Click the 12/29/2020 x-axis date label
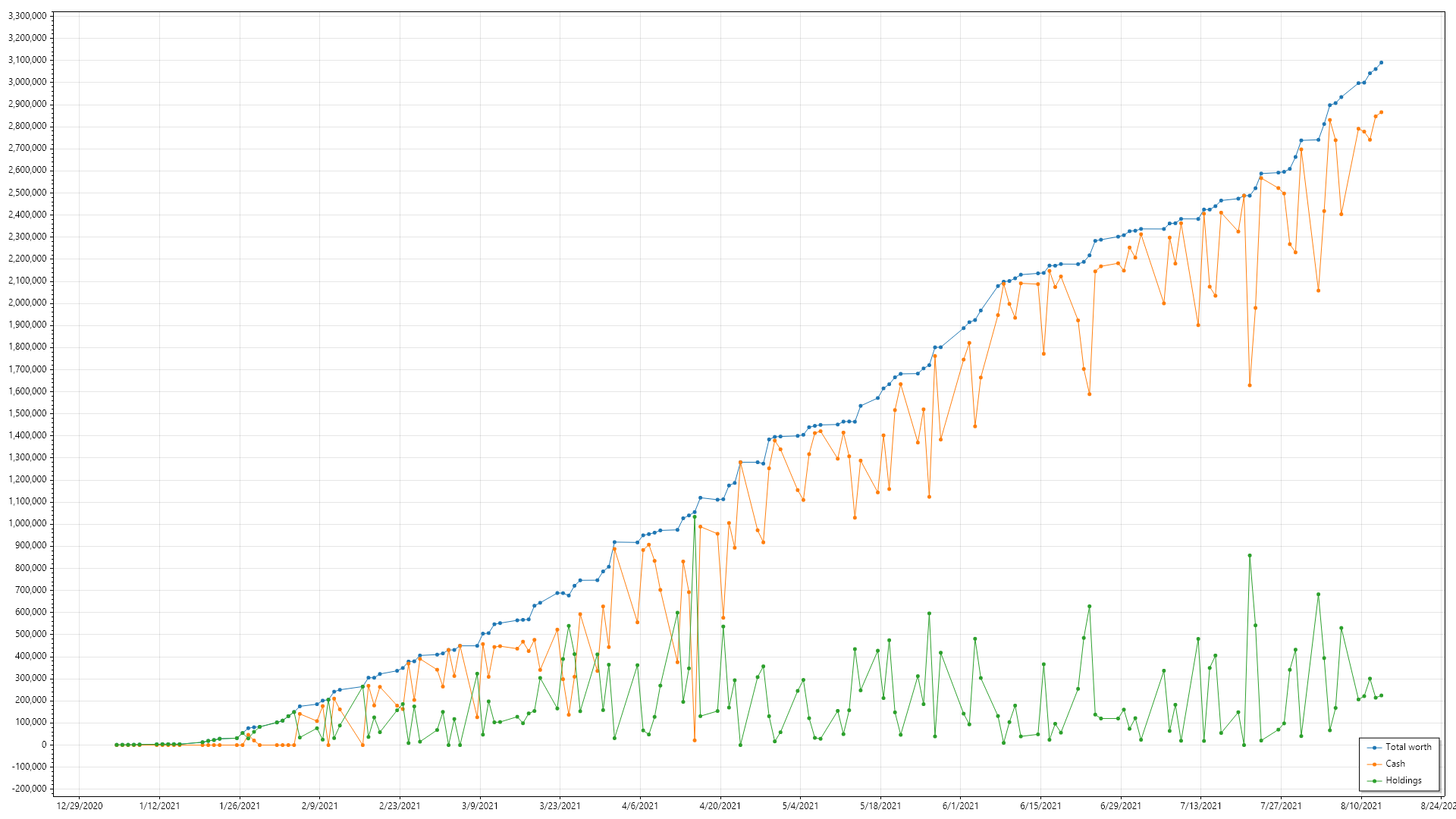 coord(80,806)
